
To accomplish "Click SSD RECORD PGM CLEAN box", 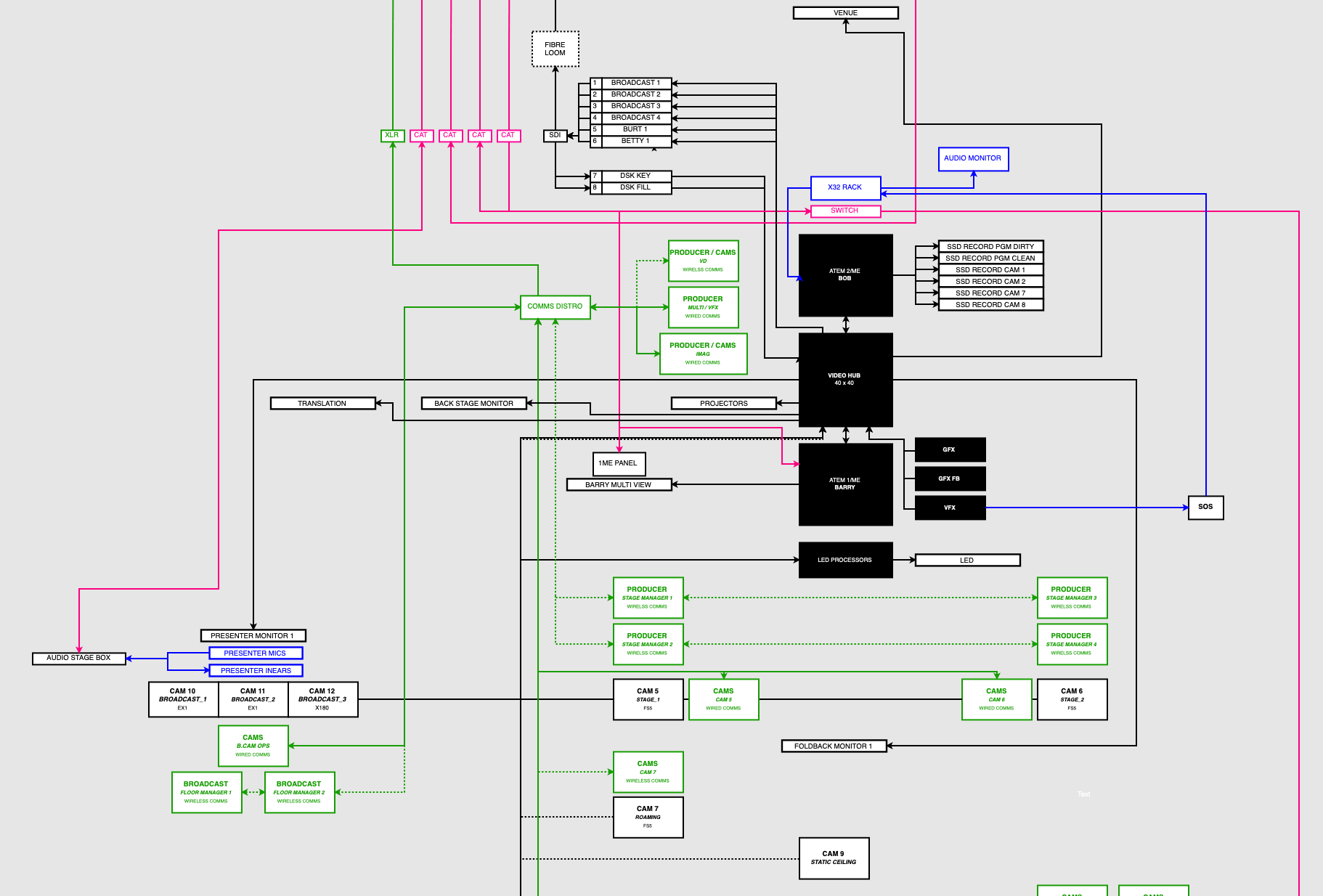I will click(x=990, y=258).
